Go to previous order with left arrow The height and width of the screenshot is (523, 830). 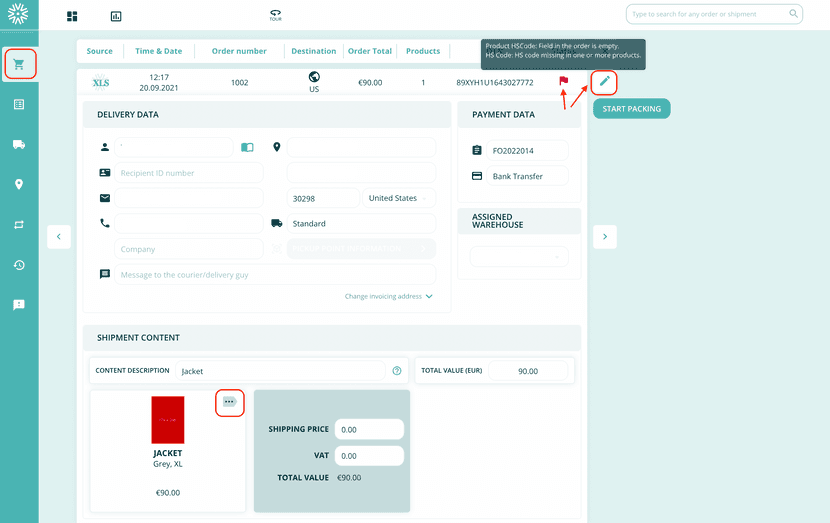[x=58, y=236]
